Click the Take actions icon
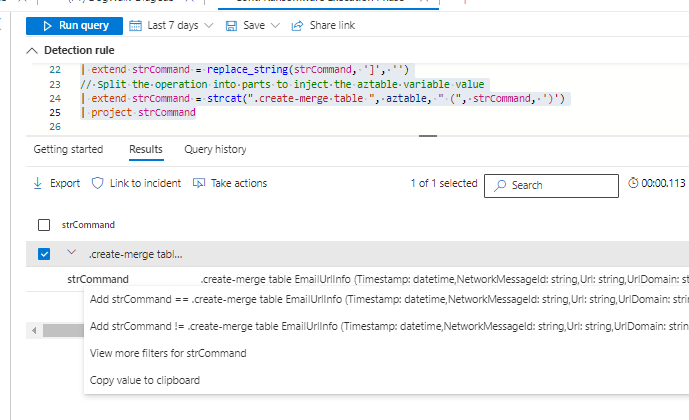The height and width of the screenshot is (420, 689). pos(199,183)
